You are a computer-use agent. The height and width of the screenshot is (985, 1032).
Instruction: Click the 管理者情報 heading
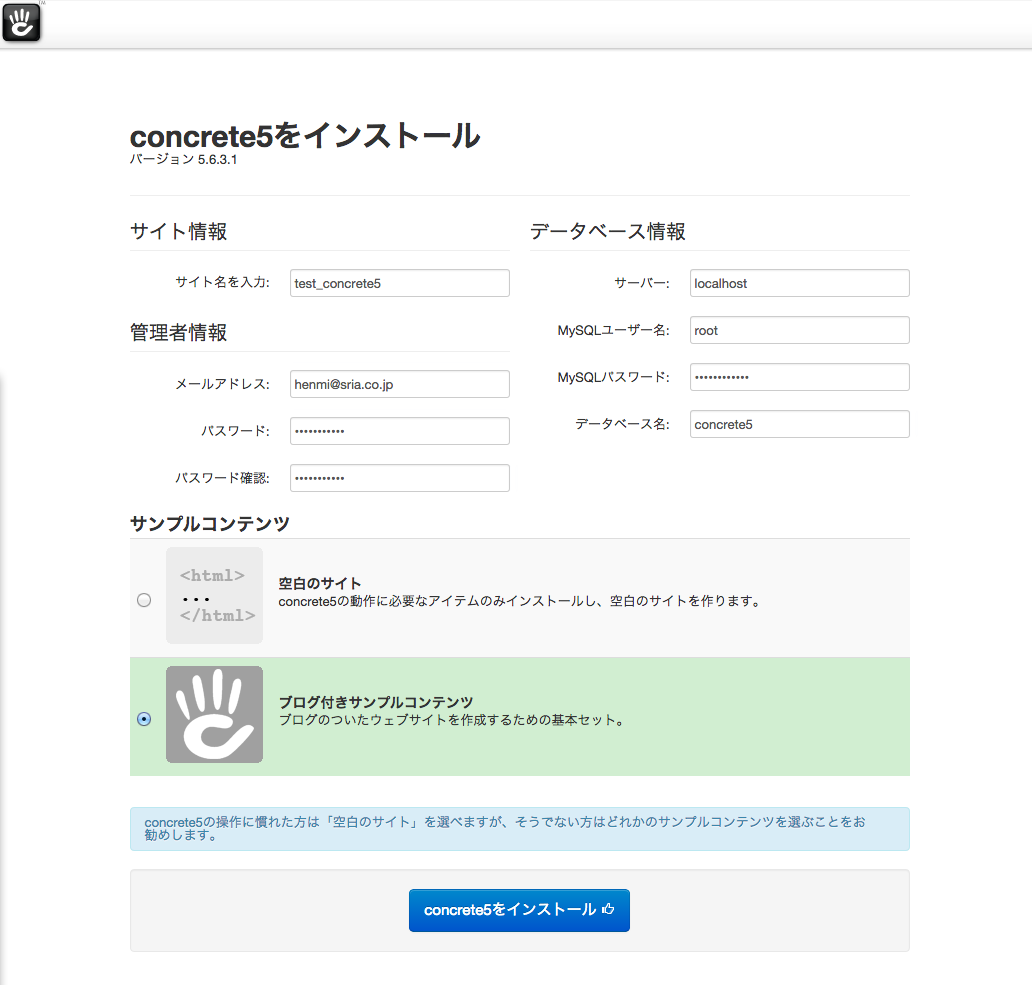(x=178, y=332)
